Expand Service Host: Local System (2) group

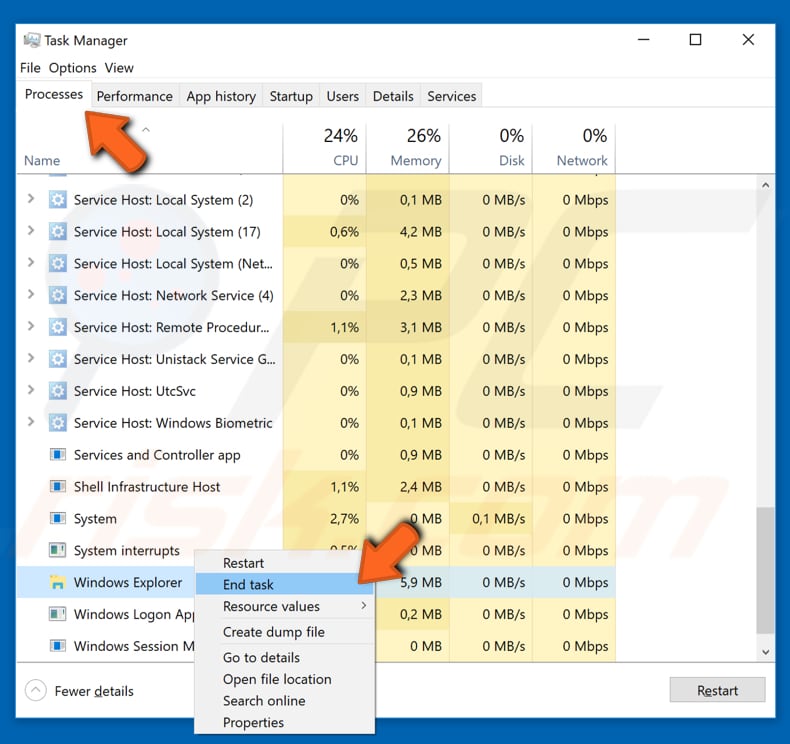[31, 198]
